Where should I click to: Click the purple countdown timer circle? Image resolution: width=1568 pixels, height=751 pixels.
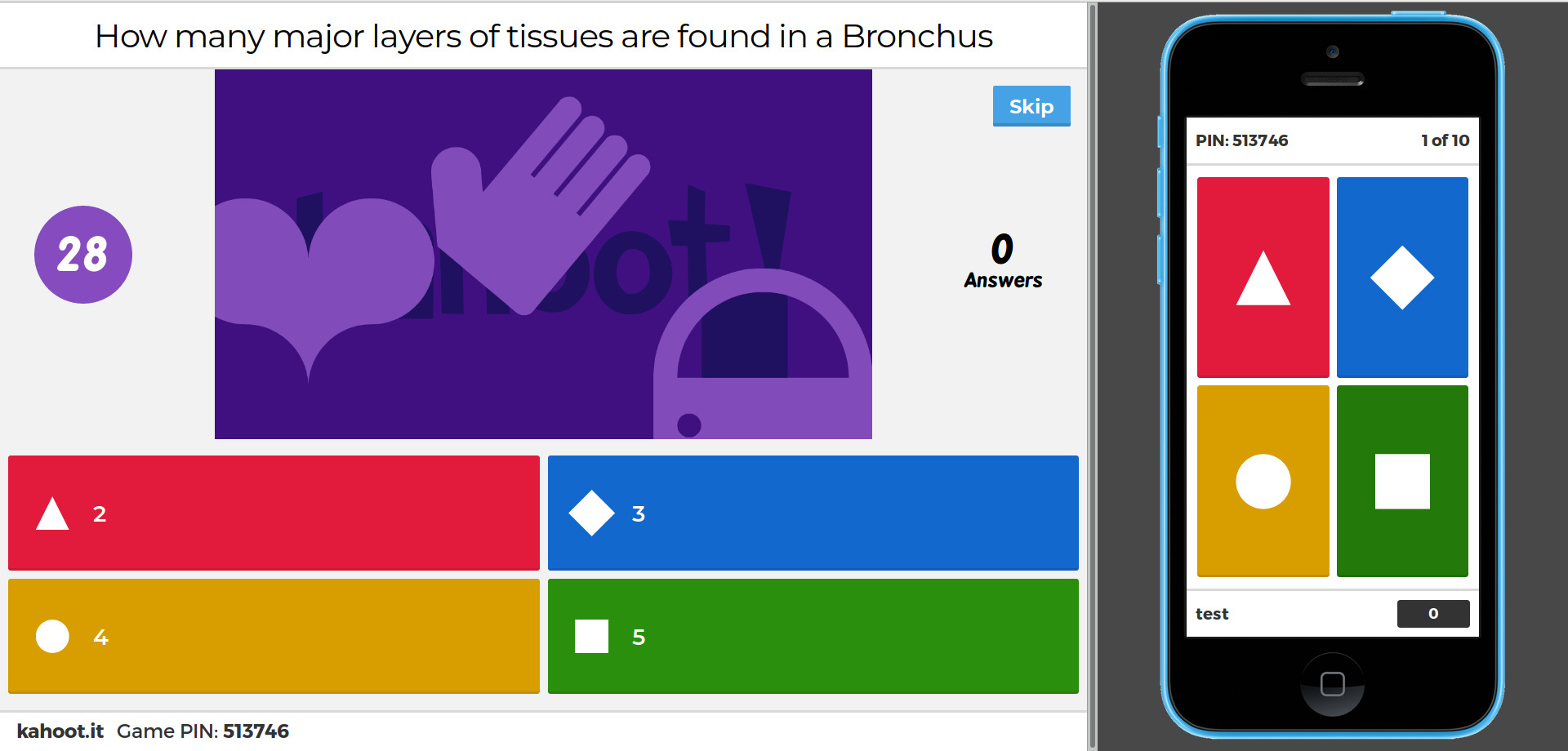(83, 255)
